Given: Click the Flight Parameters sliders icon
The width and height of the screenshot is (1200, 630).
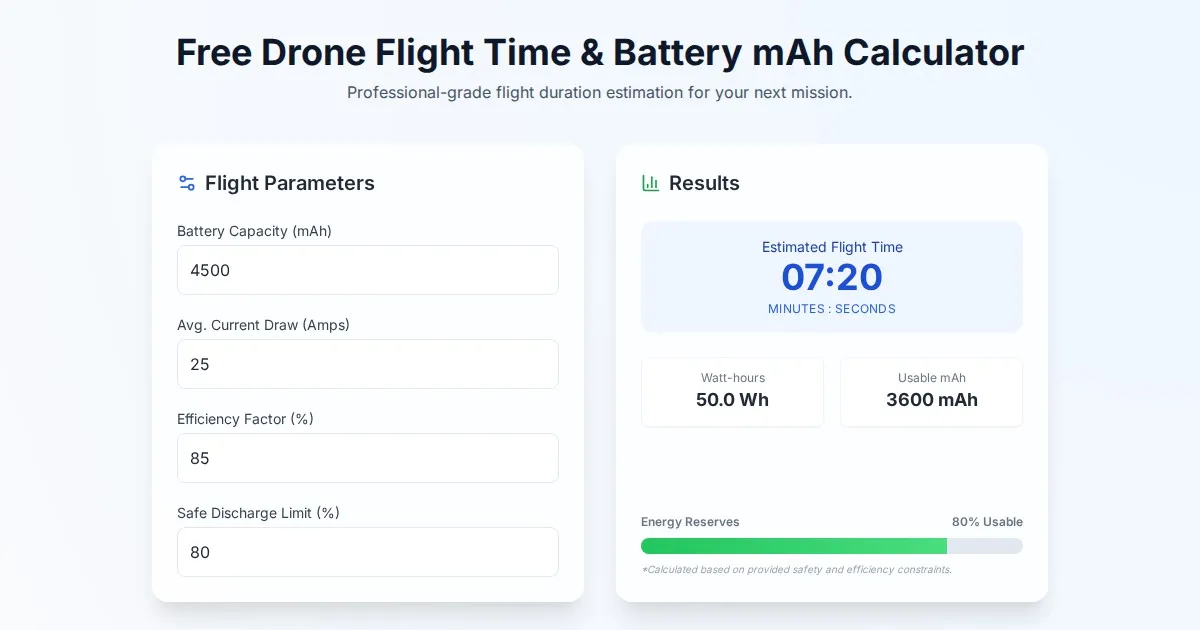Looking at the screenshot, I should coord(187,183).
